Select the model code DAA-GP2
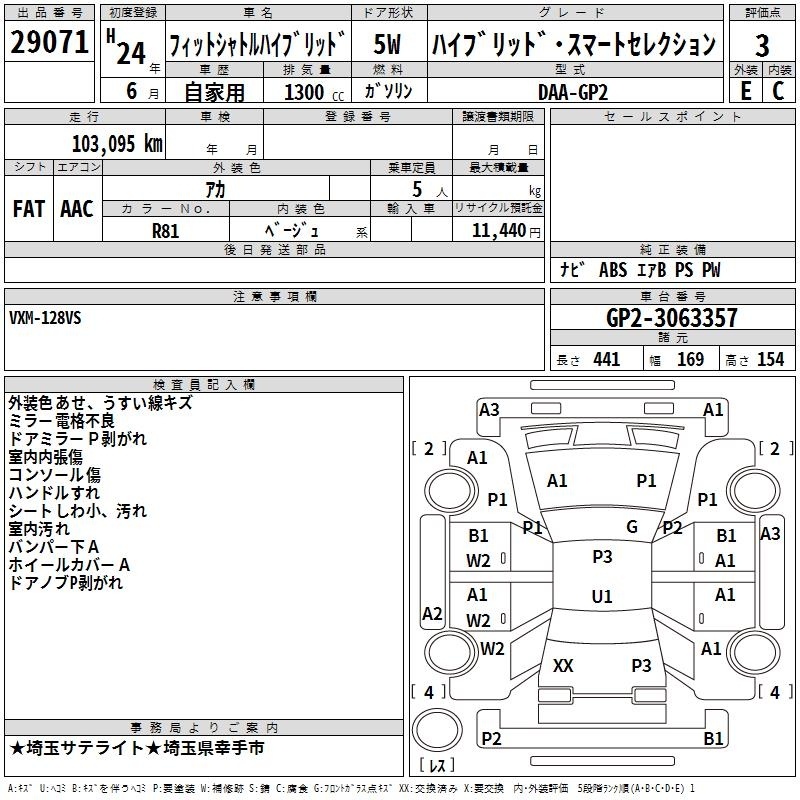800x800 pixels. pos(571,91)
